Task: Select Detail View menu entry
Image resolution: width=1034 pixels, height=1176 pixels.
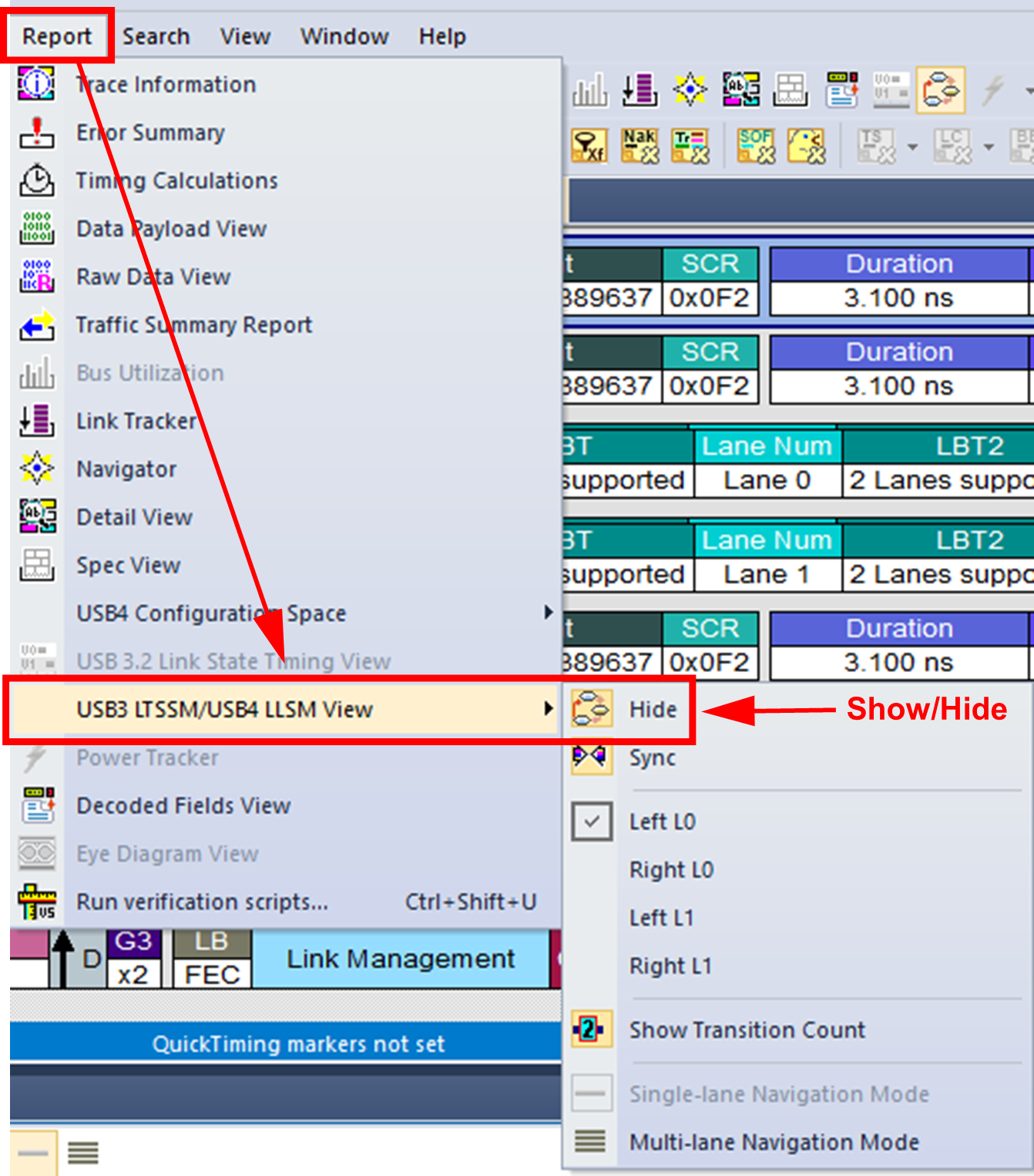Action: 285,517
